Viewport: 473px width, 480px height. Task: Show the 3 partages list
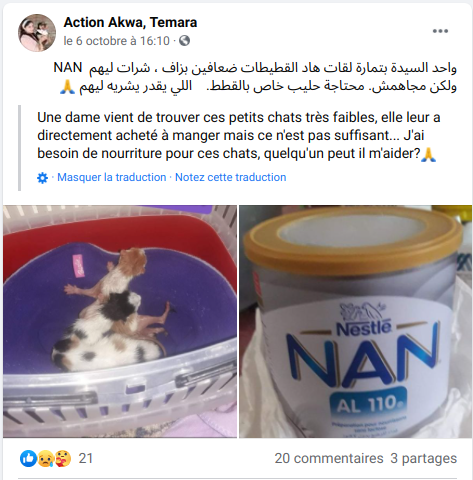click(x=423, y=459)
